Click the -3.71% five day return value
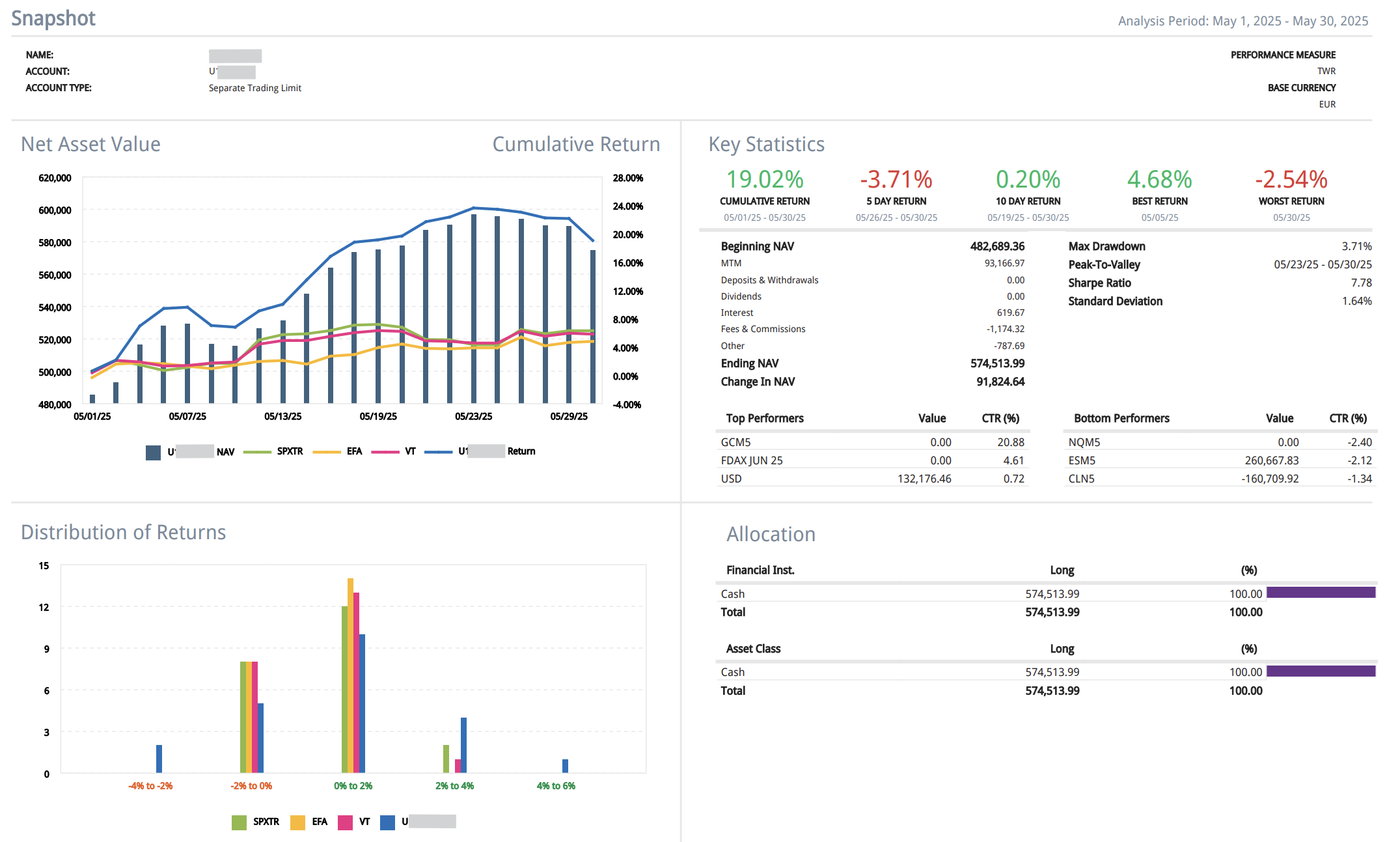 coord(896,179)
